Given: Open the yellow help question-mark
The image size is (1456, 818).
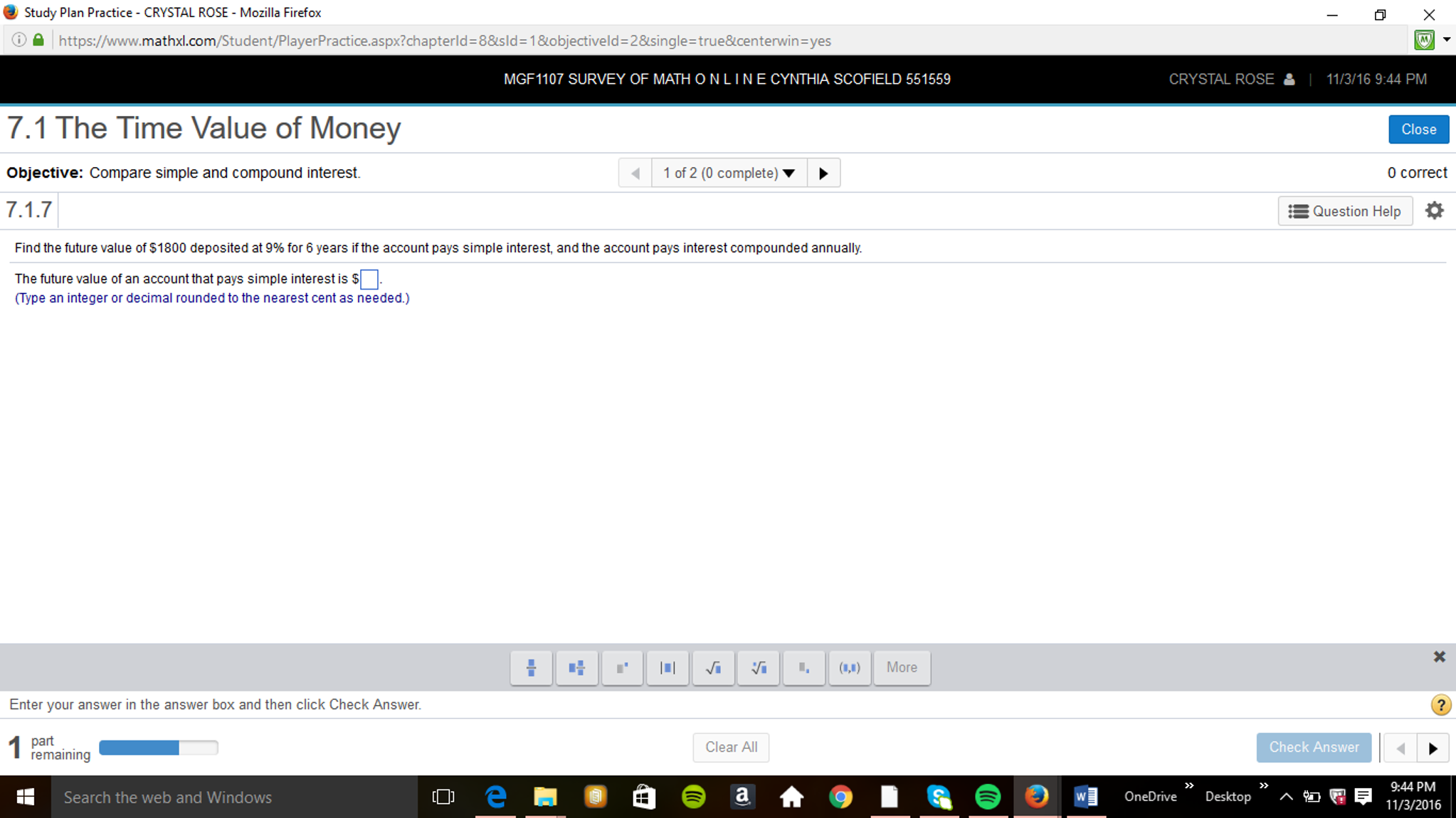Looking at the screenshot, I should pyautogui.click(x=1440, y=704).
